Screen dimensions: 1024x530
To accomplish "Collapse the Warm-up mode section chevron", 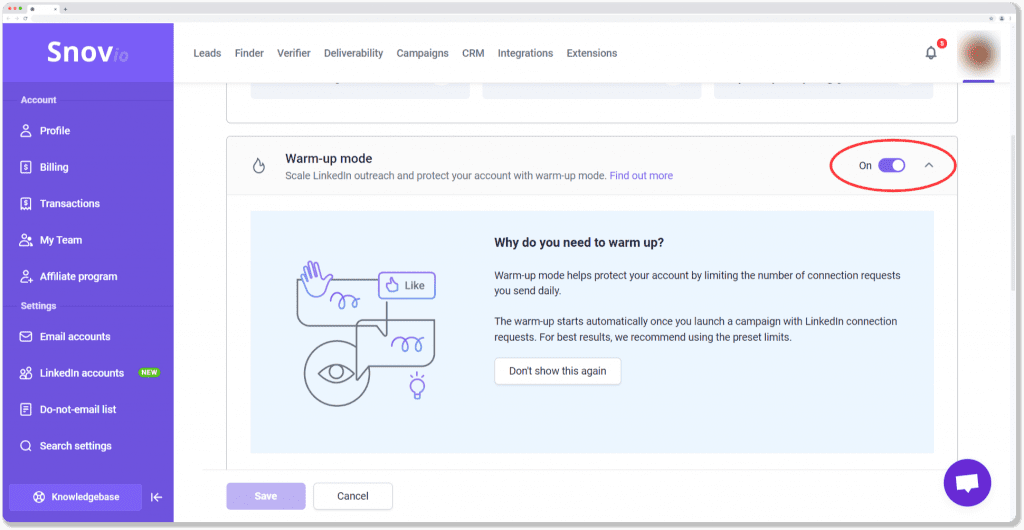I will tap(929, 165).
